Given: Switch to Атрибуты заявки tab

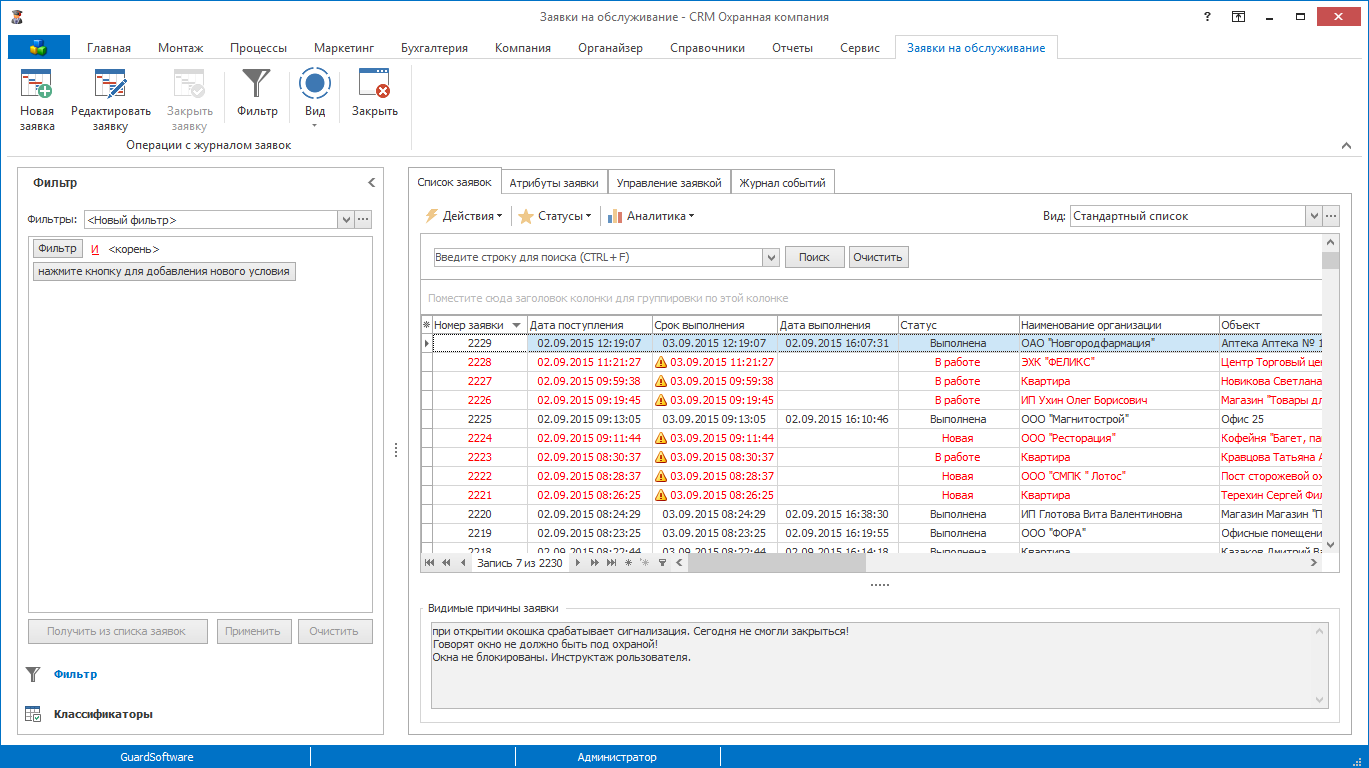Looking at the screenshot, I should coord(554,183).
